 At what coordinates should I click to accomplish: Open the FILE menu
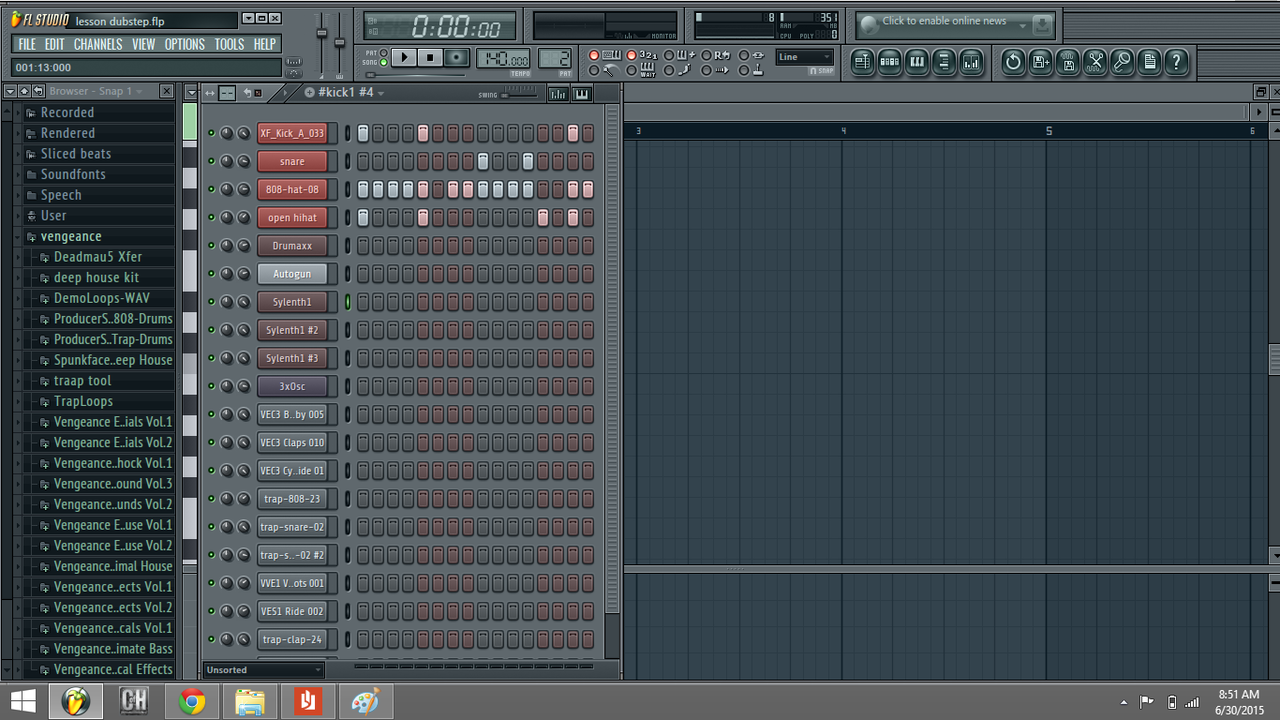coord(27,44)
